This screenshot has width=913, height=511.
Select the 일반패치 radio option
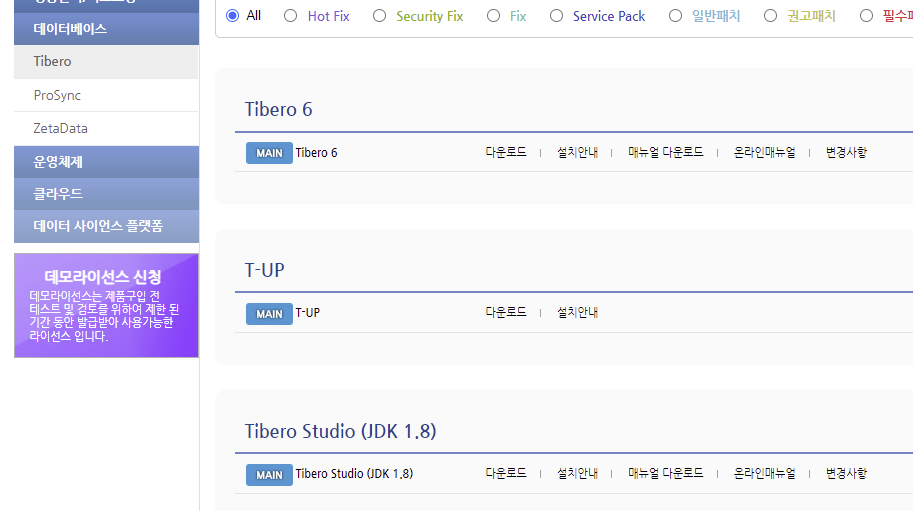coord(675,16)
